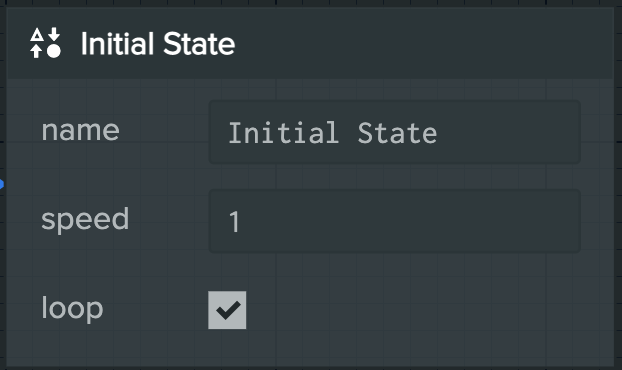Click the word State in name field

397,133
